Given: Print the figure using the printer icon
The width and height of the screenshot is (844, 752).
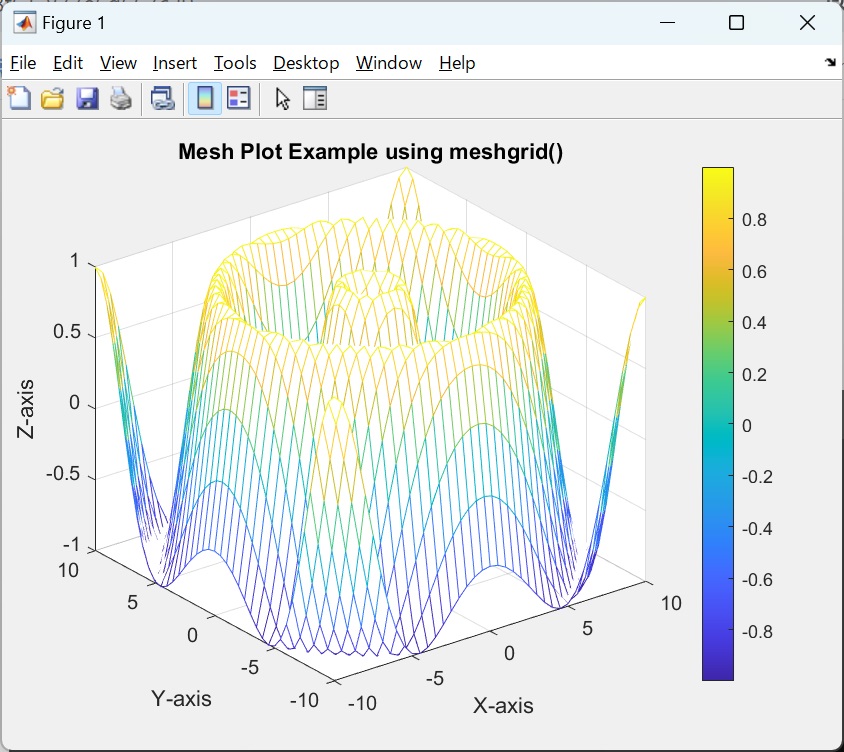Looking at the screenshot, I should coord(121,99).
